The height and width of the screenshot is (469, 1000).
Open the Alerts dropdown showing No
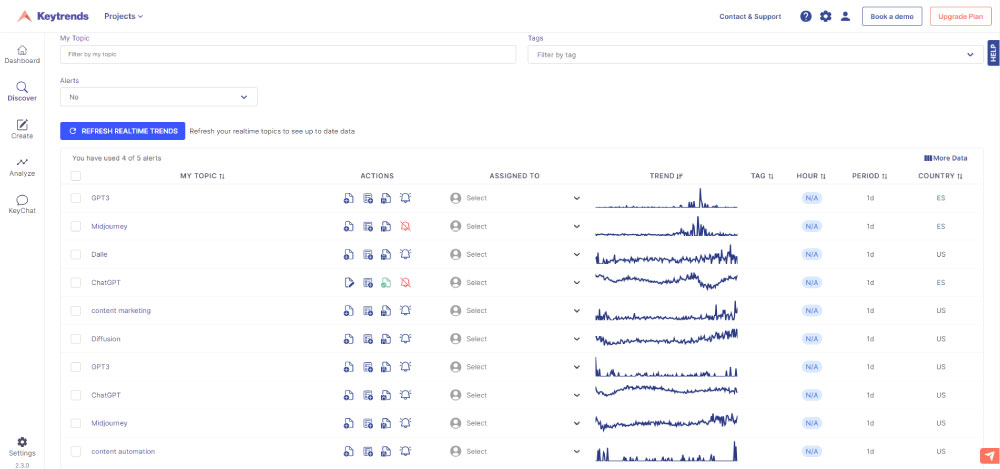click(159, 97)
